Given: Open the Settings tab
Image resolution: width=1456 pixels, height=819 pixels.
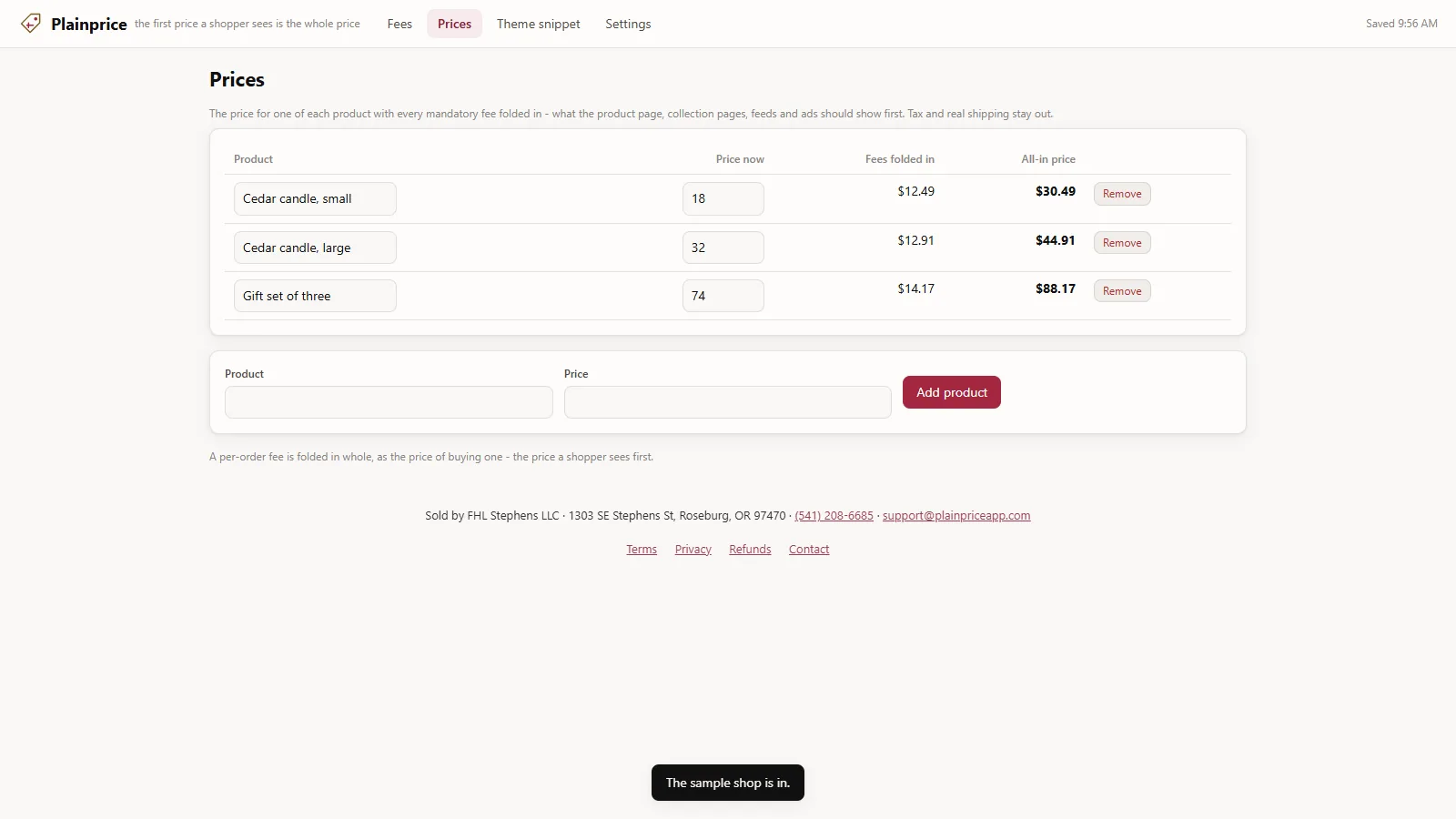Looking at the screenshot, I should coord(628,24).
